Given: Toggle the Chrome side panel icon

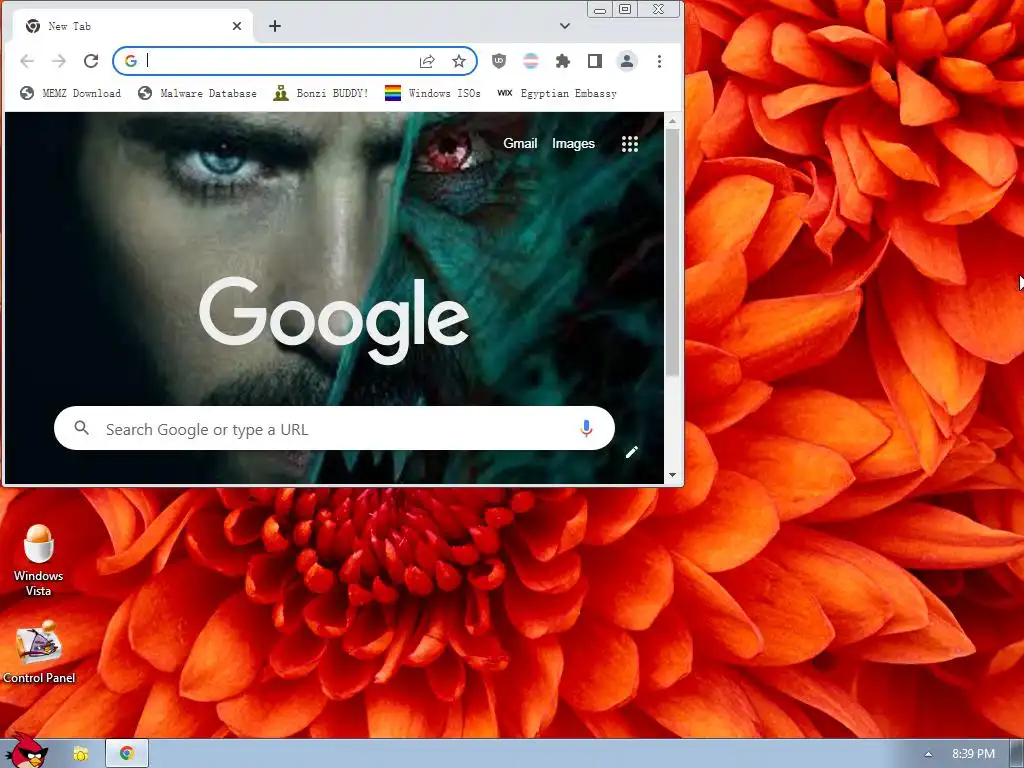Looking at the screenshot, I should tap(594, 61).
